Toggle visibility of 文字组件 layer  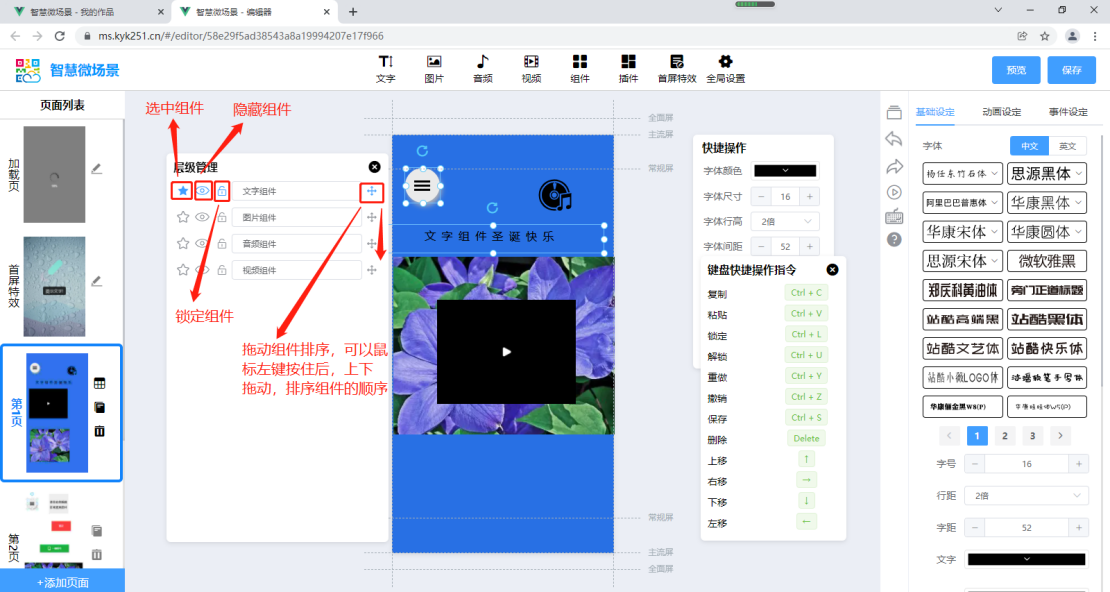click(x=202, y=191)
